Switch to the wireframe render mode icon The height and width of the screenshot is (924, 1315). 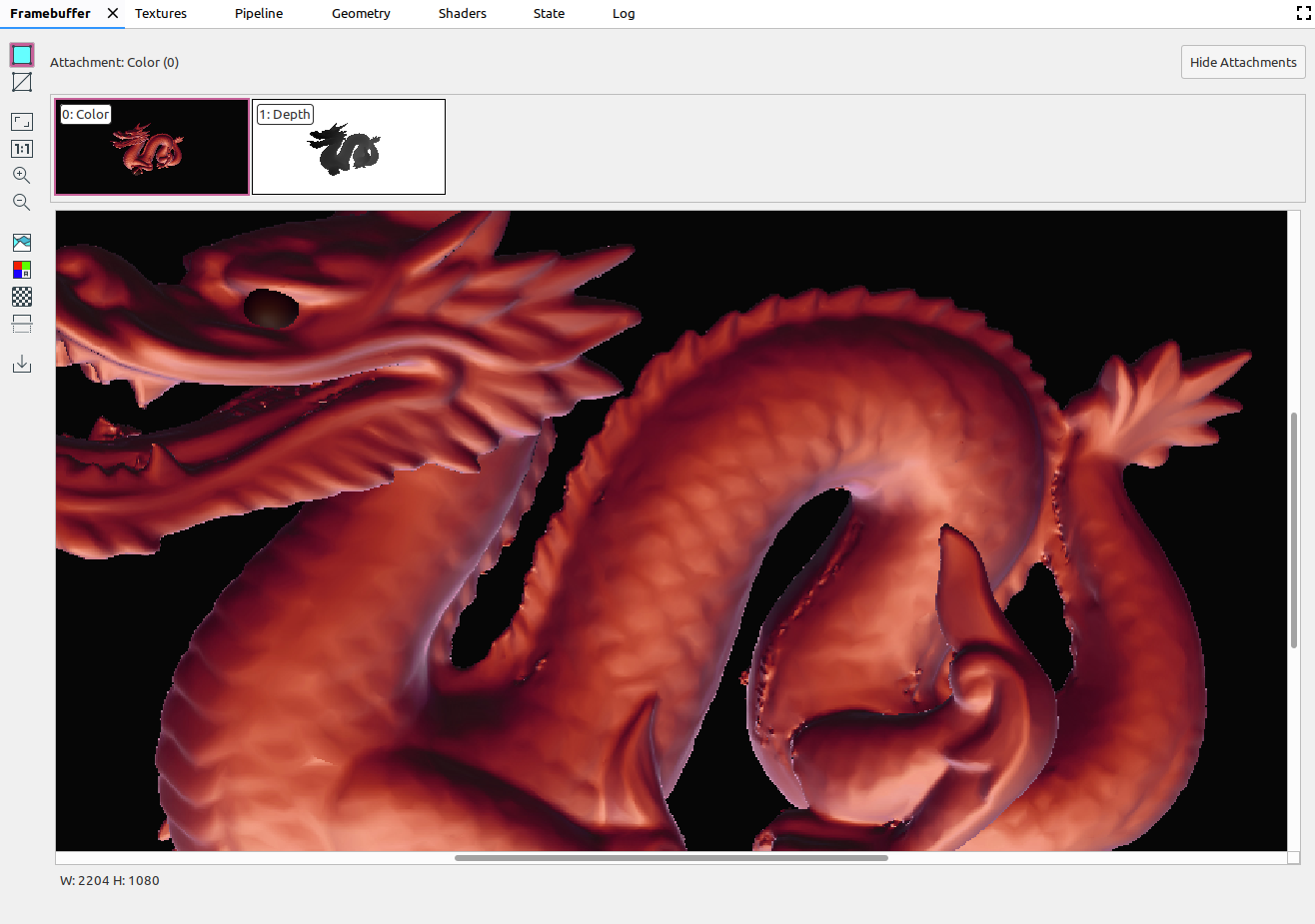(x=22, y=82)
